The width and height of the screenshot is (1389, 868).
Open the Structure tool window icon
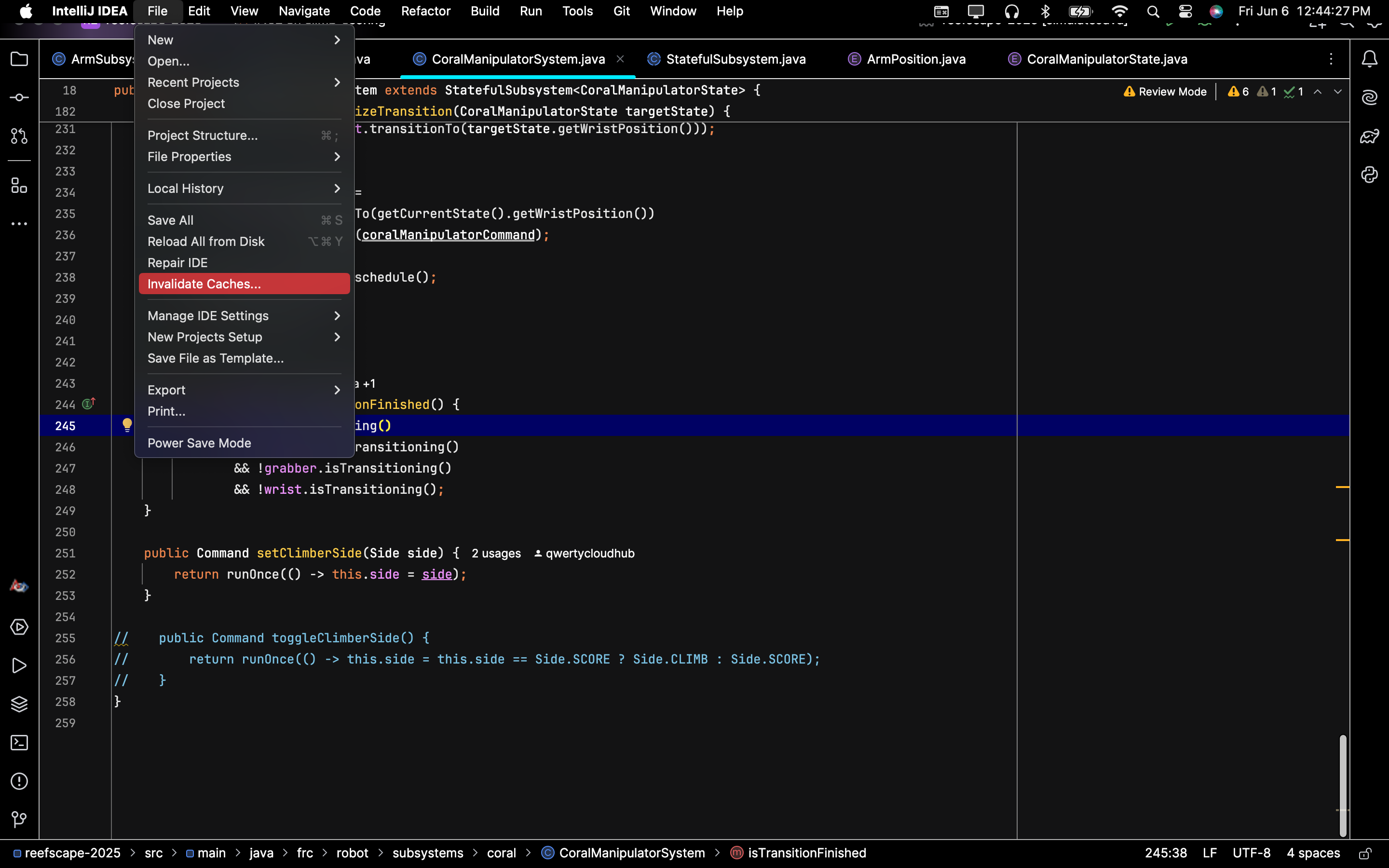pos(19,186)
